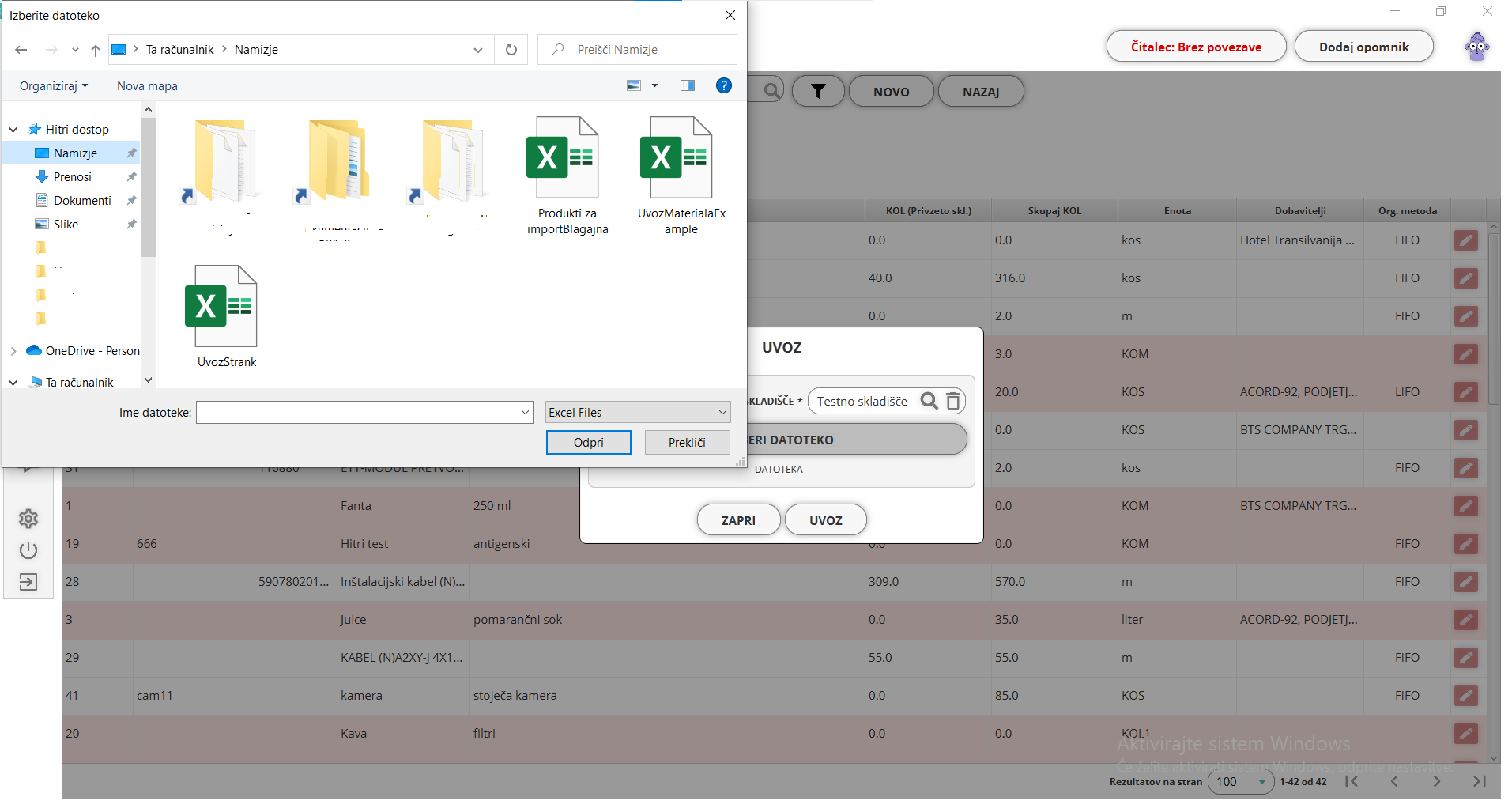This screenshot has height=812, width=1512.
Task: Open the Excel Files type dropdown
Action: point(638,413)
